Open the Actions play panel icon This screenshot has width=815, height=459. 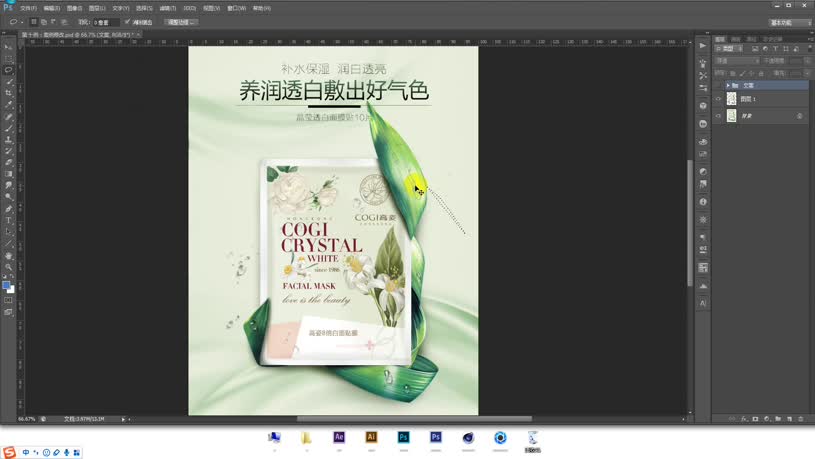tap(703, 46)
